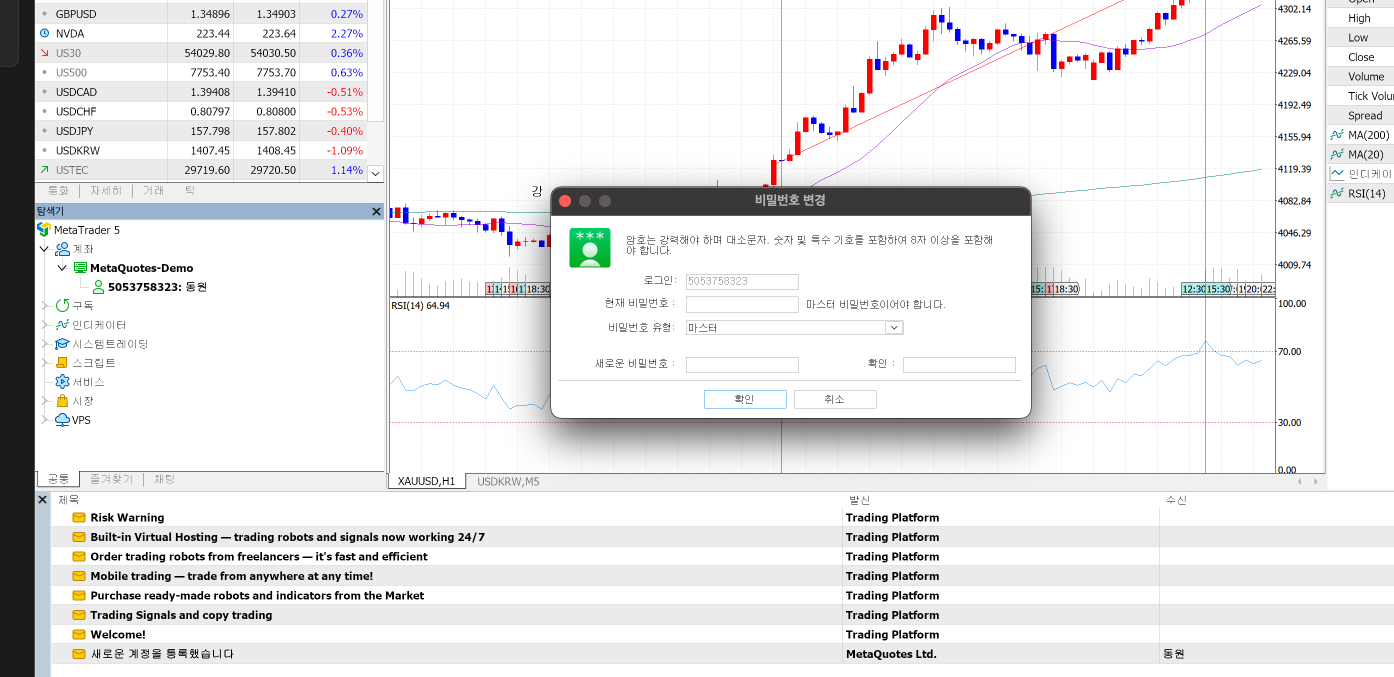Click the NVDA clock icon in Market Watch

point(44,33)
